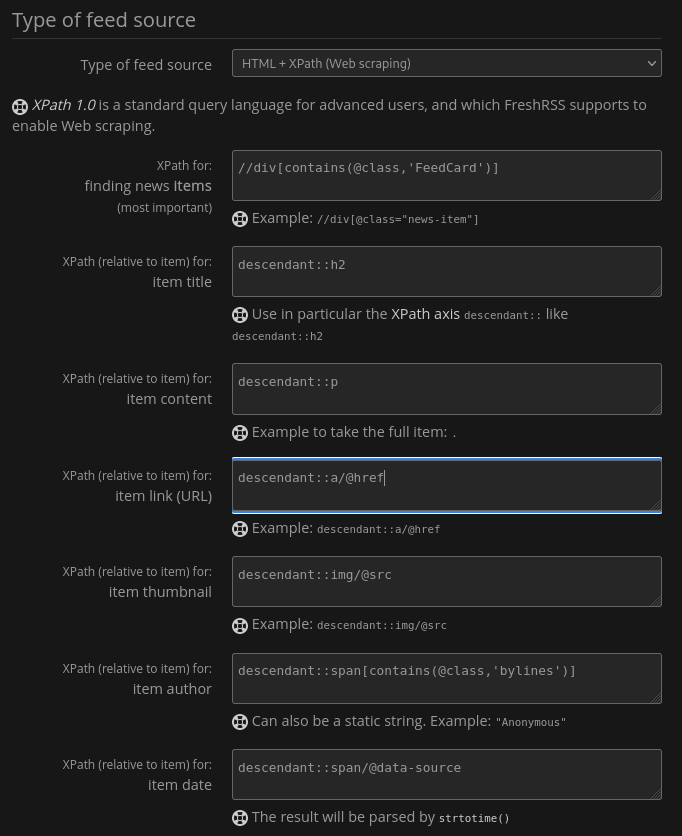Click the item link (URL) XPath field

446,485
